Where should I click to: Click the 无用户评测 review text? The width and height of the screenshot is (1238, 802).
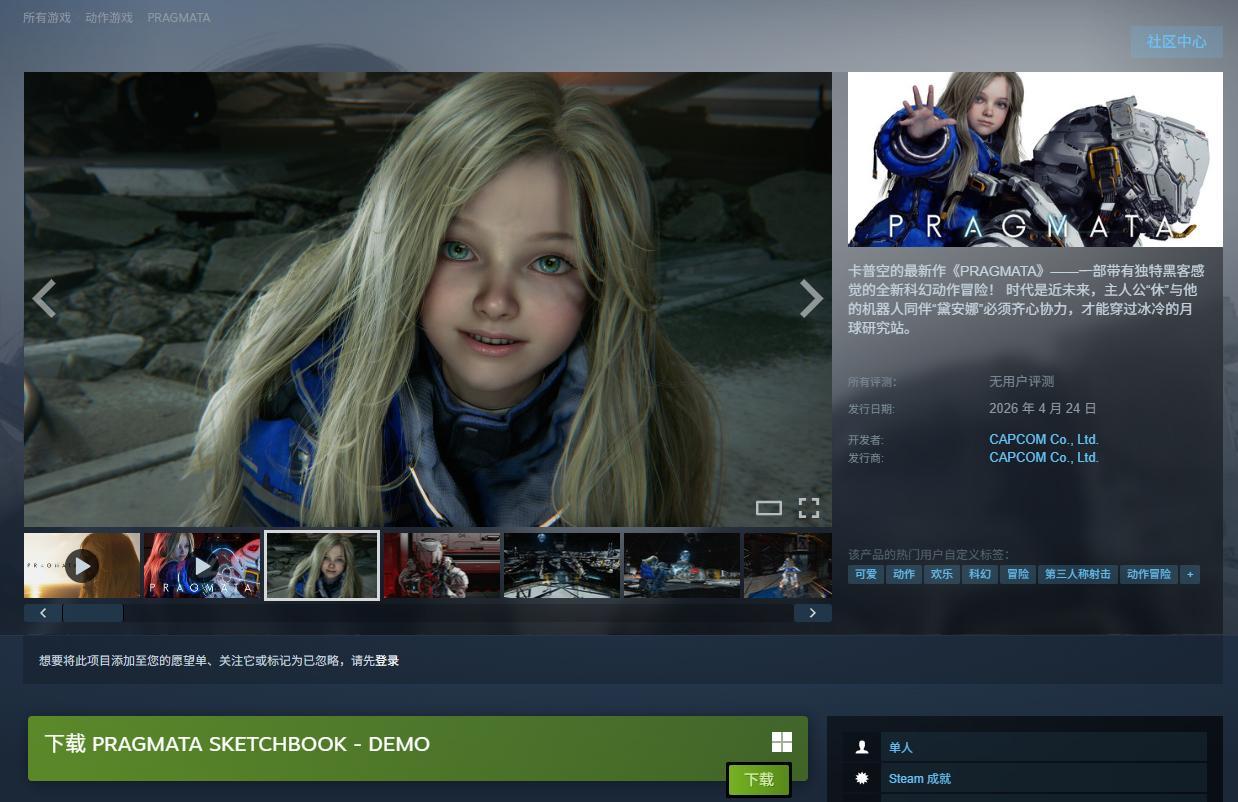tap(1021, 381)
